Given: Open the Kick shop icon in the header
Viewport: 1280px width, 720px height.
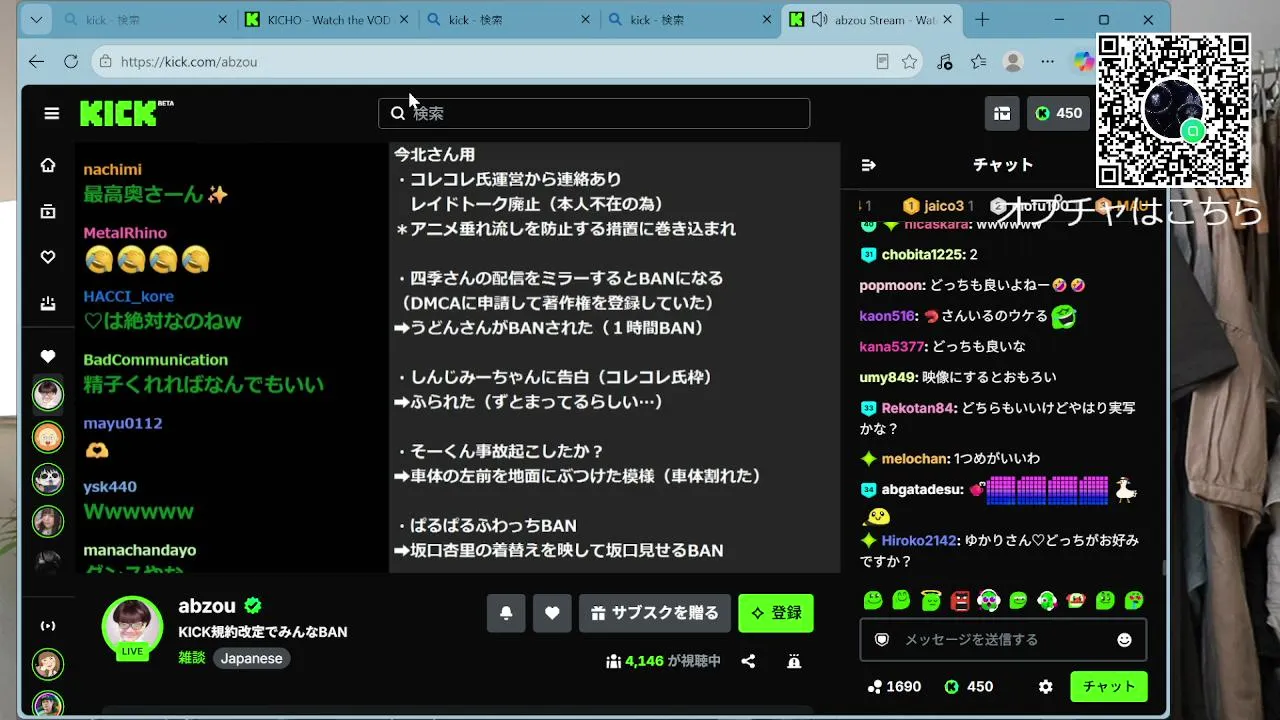Looking at the screenshot, I should [x=1002, y=113].
